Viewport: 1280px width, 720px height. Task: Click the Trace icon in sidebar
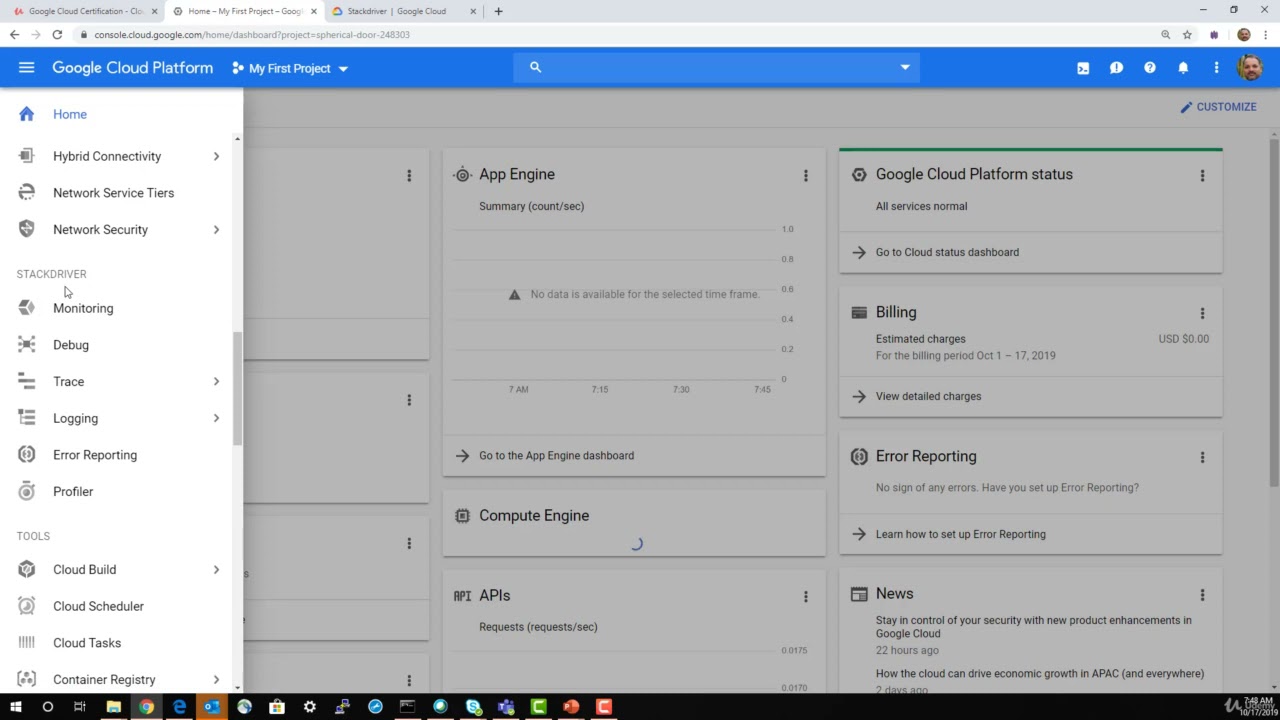coord(27,381)
